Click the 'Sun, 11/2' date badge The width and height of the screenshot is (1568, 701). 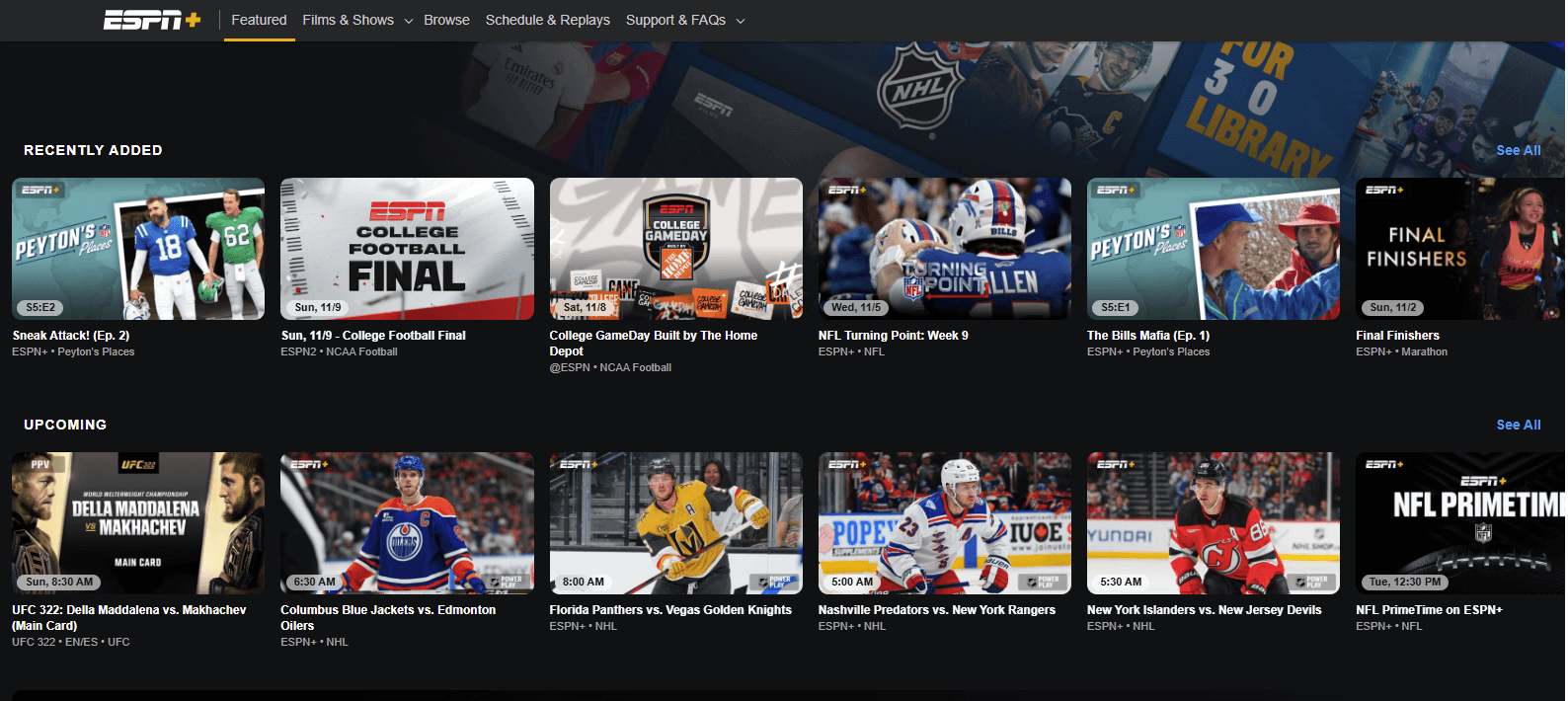click(1393, 307)
